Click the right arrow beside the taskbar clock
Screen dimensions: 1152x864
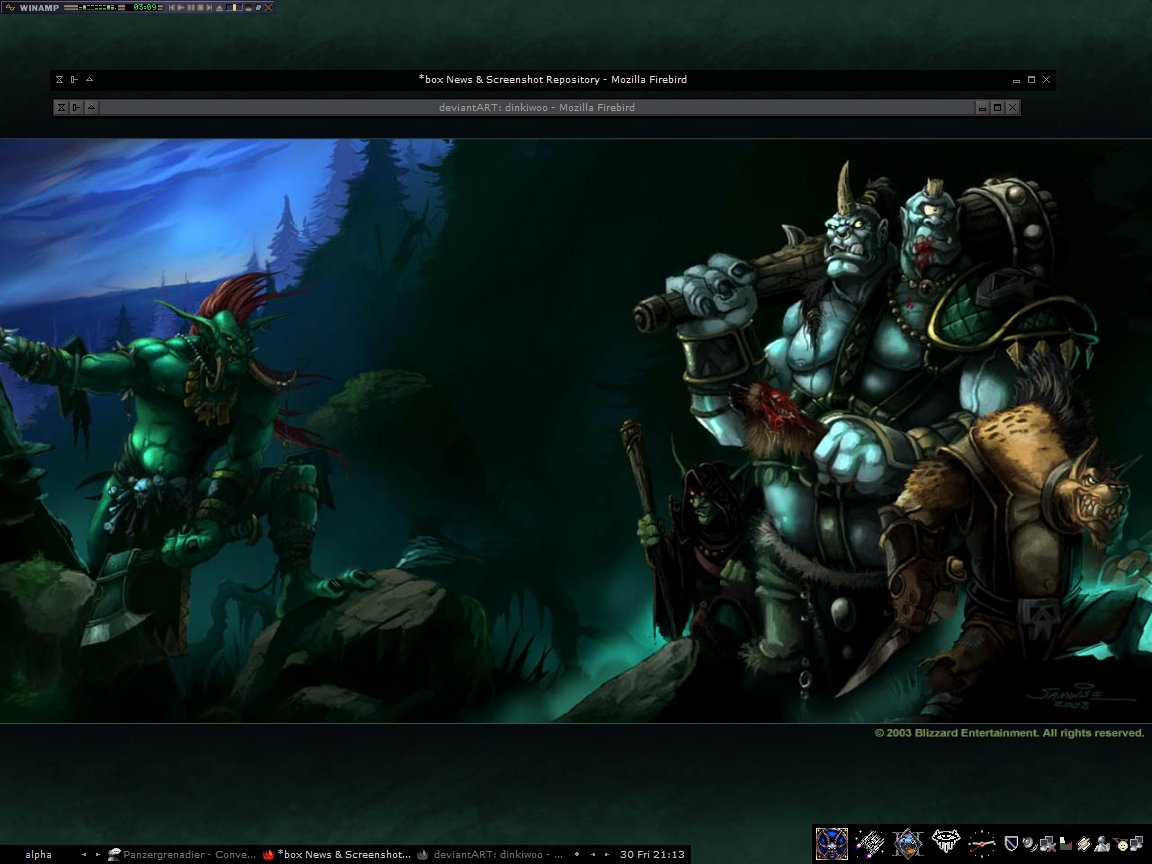pyautogui.click(x=607, y=854)
